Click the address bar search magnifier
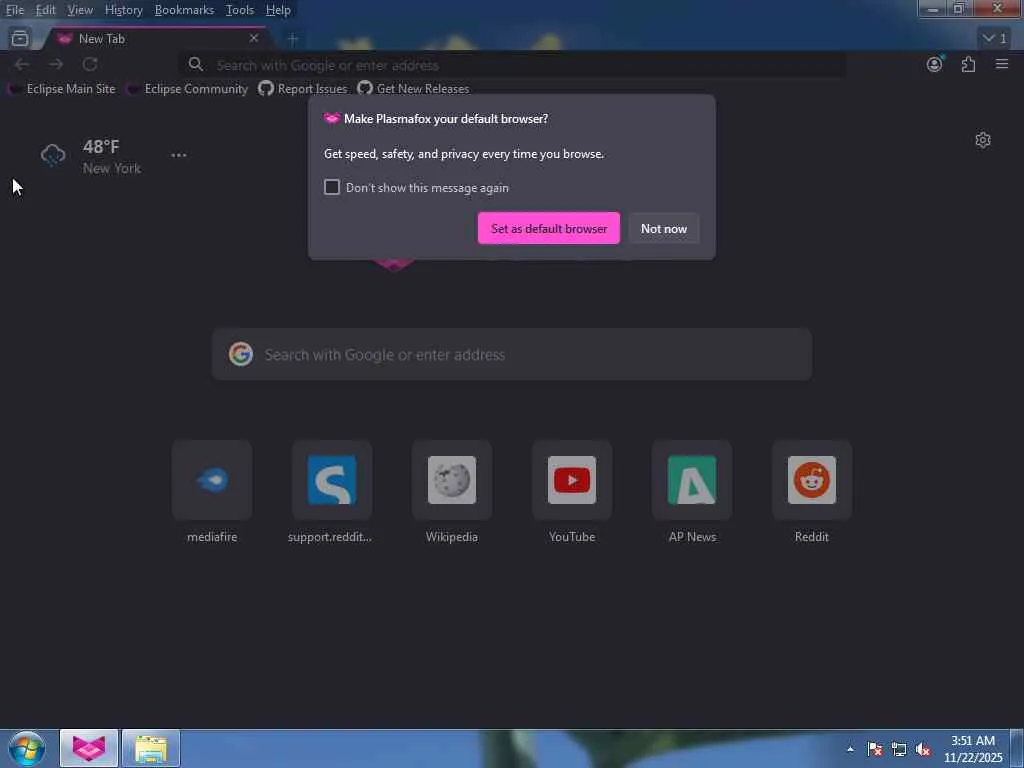Viewport: 1024px width, 768px height. click(x=195, y=64)
